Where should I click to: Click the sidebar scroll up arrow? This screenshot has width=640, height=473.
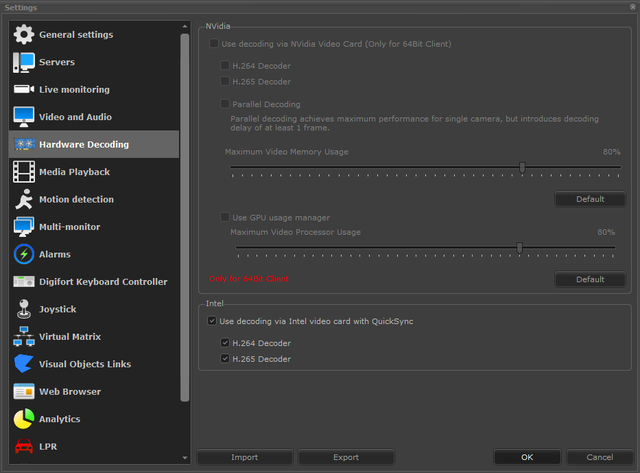(x=185, y=27)
